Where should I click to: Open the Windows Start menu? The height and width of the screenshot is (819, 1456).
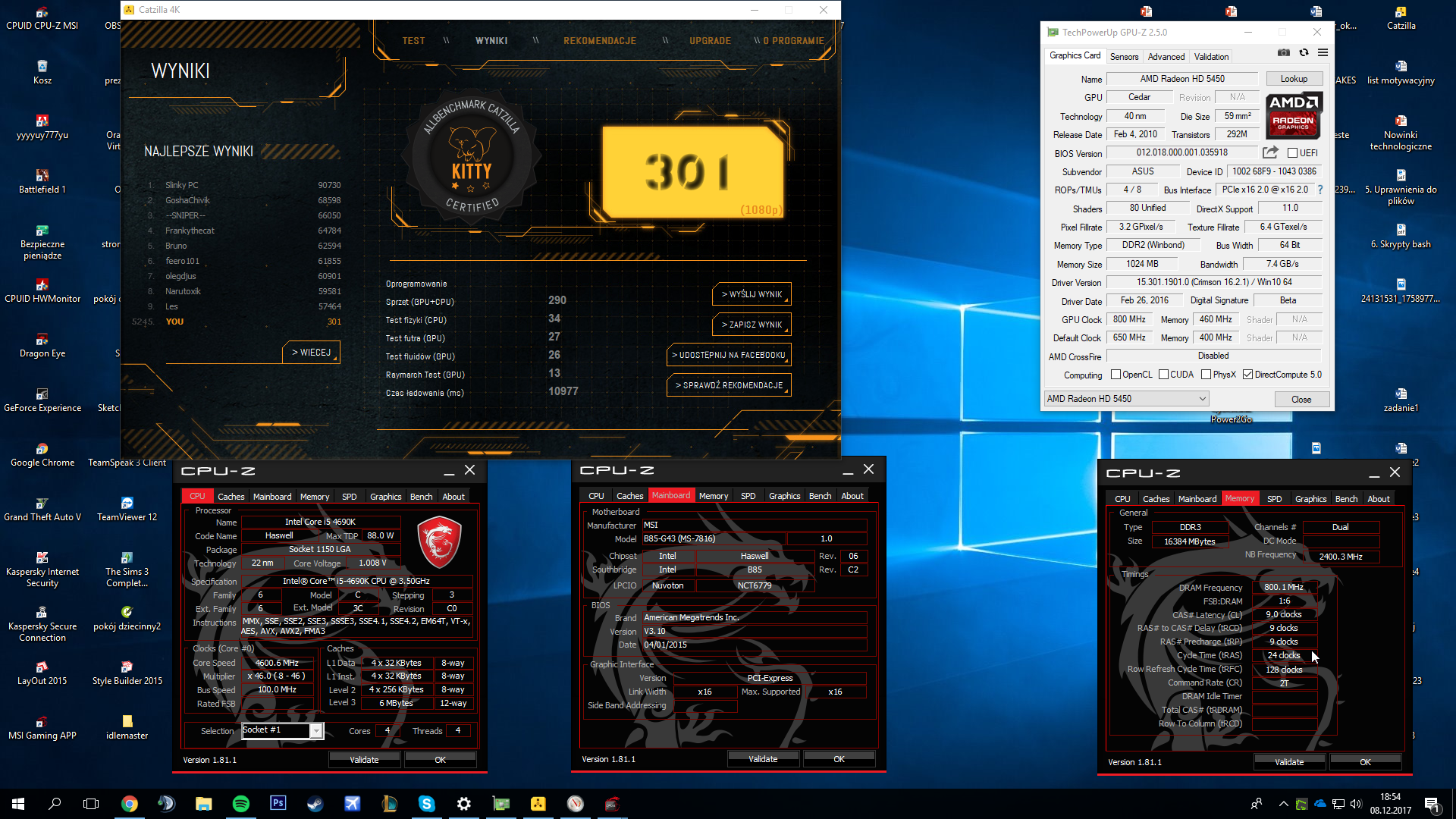pos(18,804)
